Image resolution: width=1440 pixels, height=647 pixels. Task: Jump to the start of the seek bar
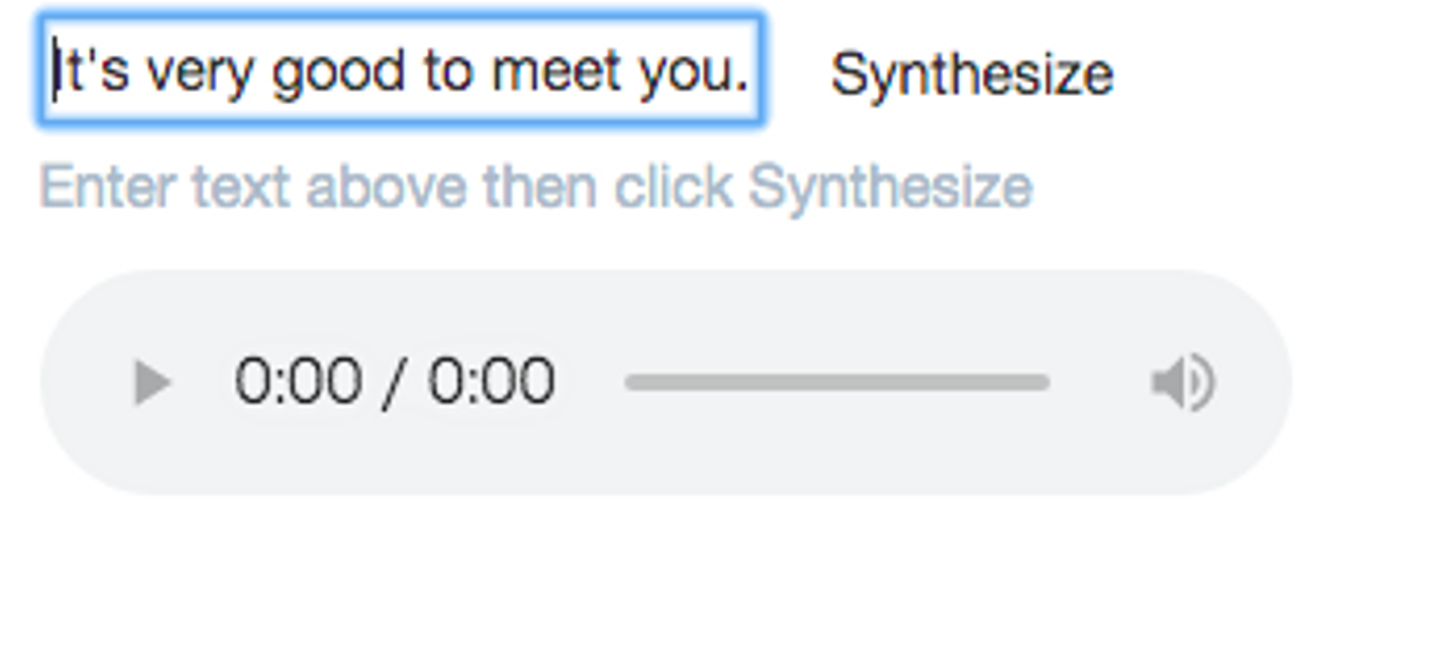coord(629,382)
